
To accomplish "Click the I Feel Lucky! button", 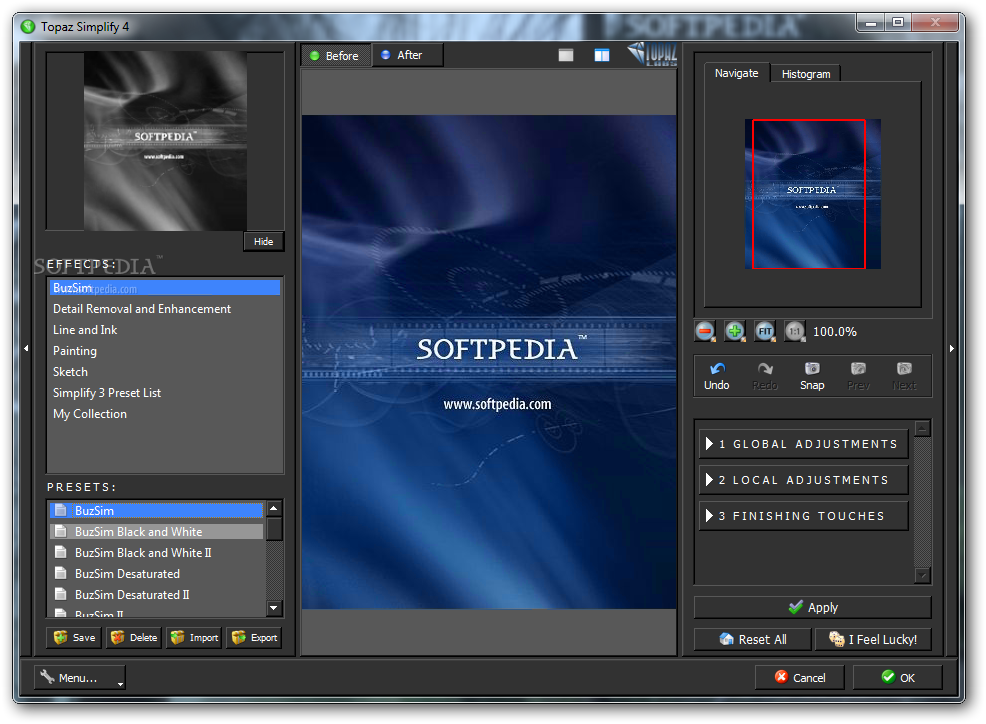I will click(873, 639).
